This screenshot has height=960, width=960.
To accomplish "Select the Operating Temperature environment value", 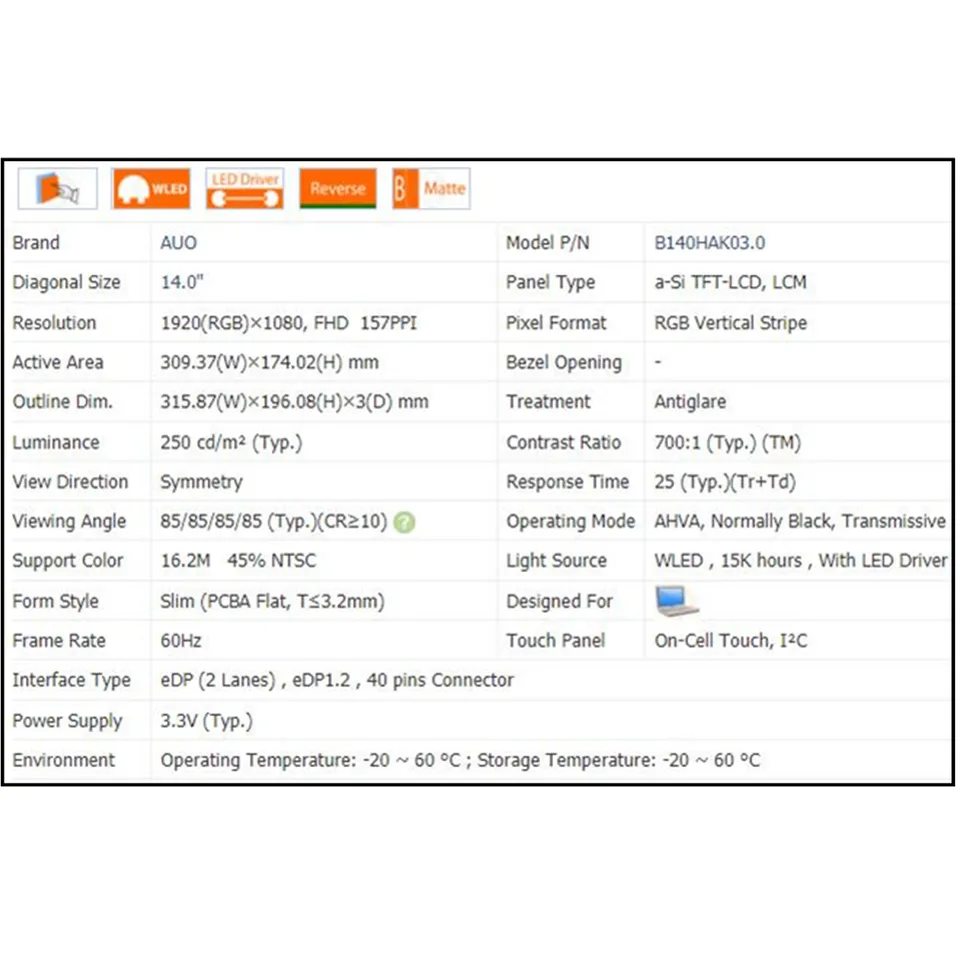I will point(460,760).
